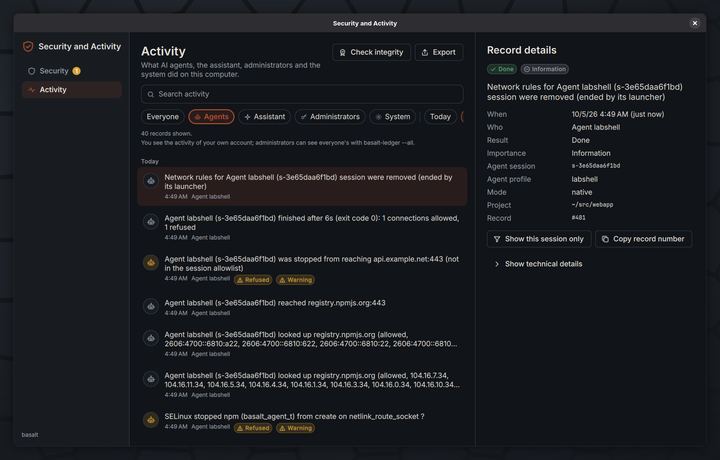Image resolution: width=720 pixels, height=460 pixels.
Task: Click the shield logo beside Security and Activity
Action: click(28, 47)
